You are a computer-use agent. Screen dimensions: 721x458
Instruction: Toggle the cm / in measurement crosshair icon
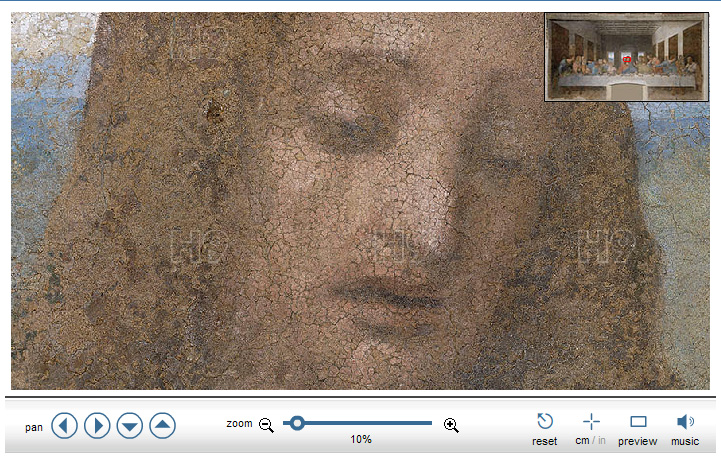point(591,422)
